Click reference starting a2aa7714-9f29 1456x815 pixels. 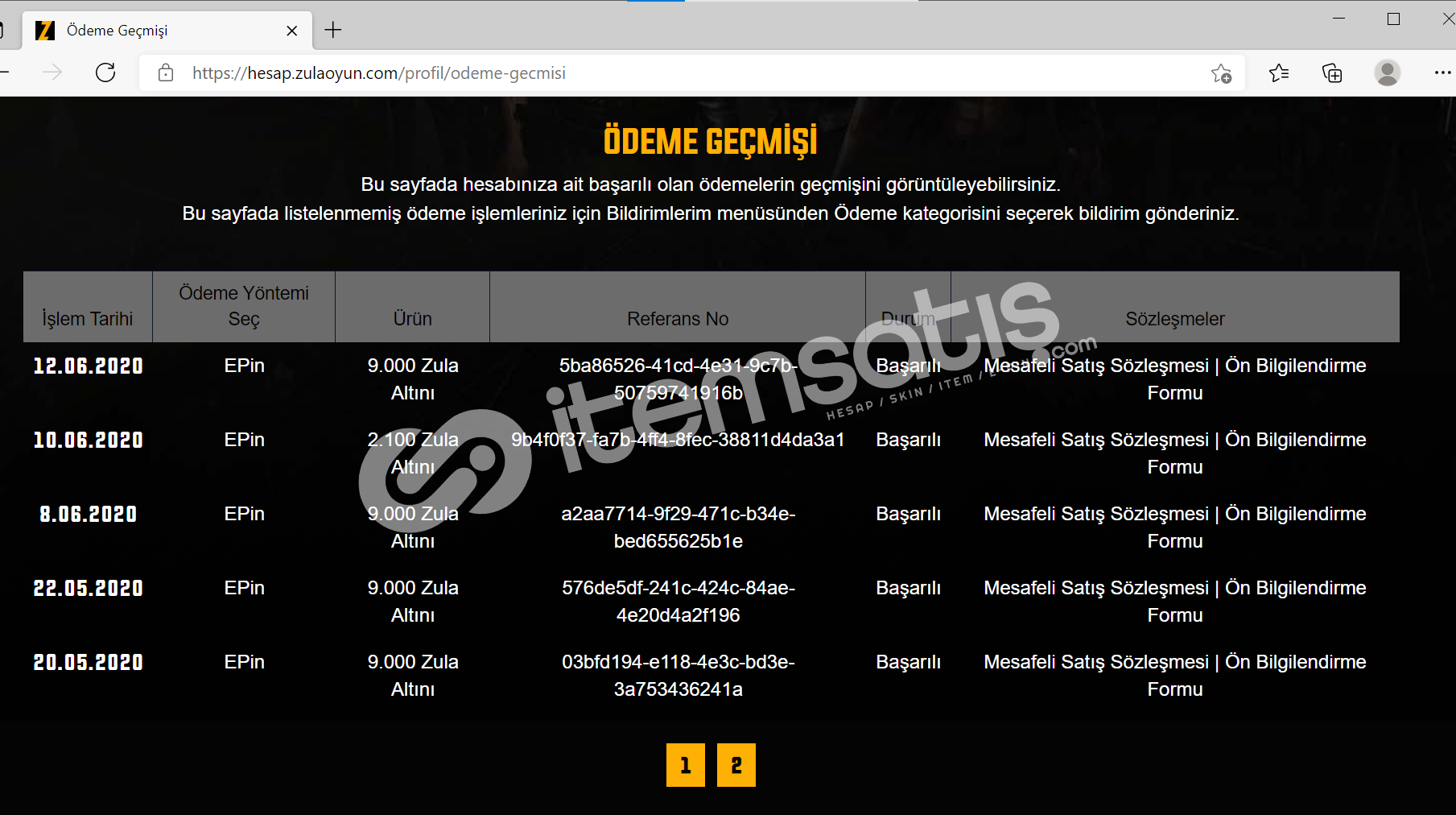(x=678, y=527)
